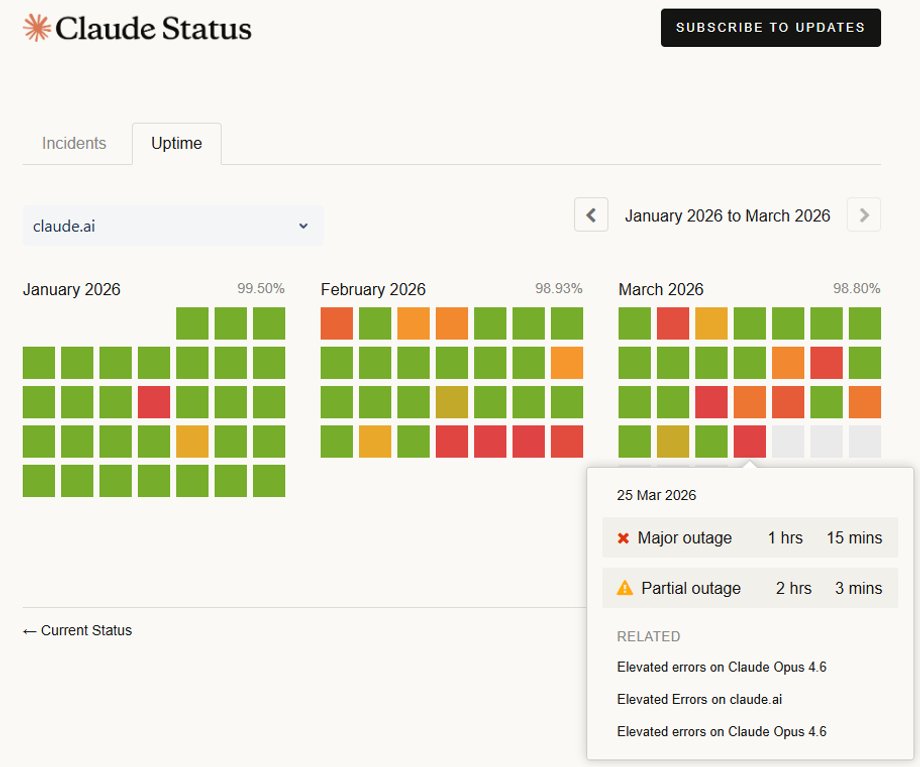Click the red March 25 day square
Image resolution: width=920 pixels, height=767 pixels.
click(750, 441)
